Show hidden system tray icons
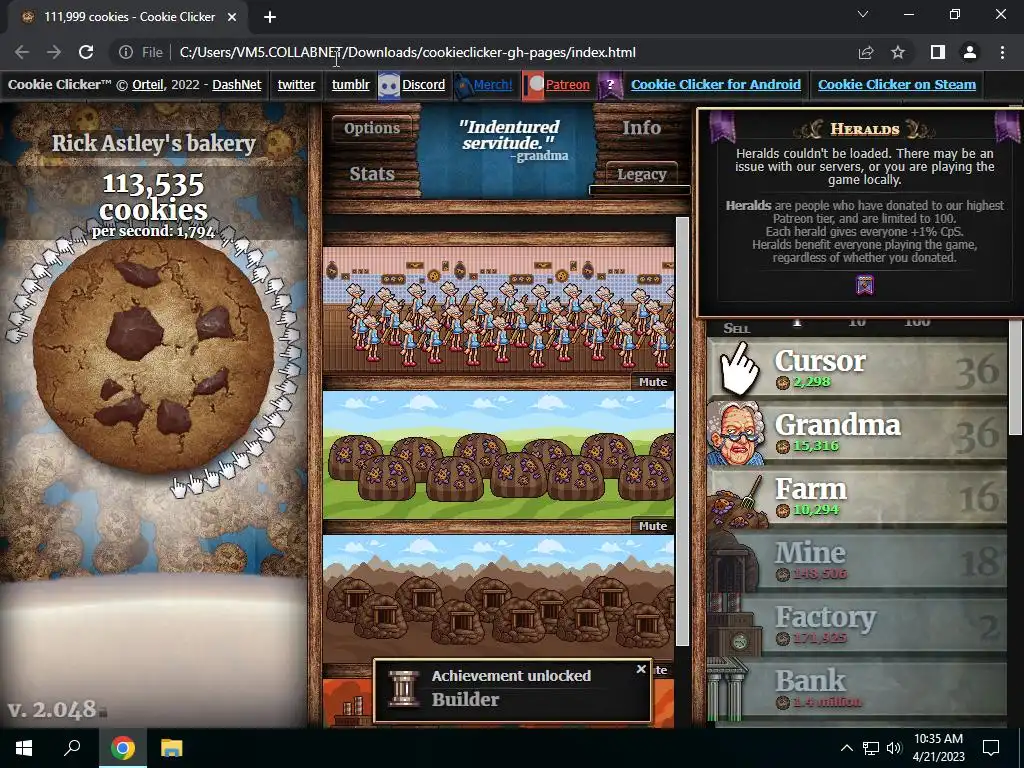 (x=846, y=748)
